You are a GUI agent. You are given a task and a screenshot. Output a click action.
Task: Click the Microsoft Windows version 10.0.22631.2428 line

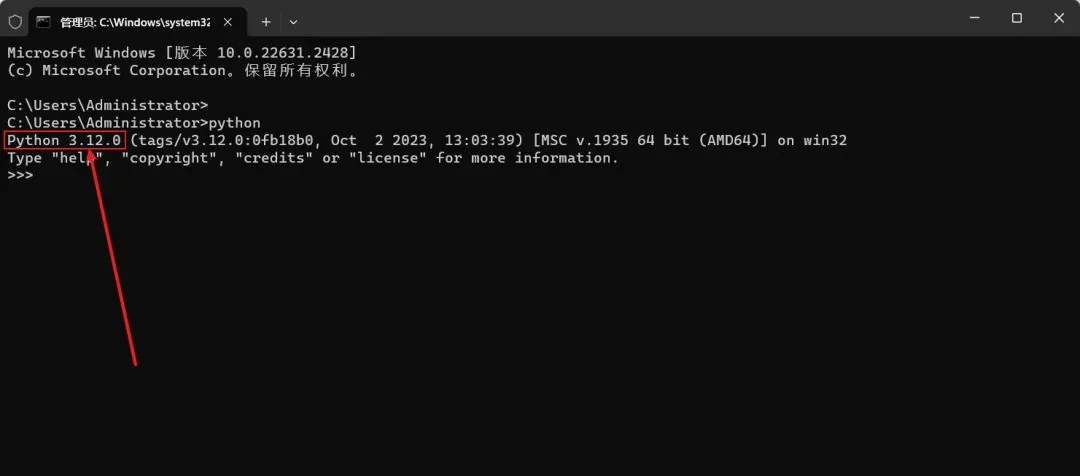point(182,53)
